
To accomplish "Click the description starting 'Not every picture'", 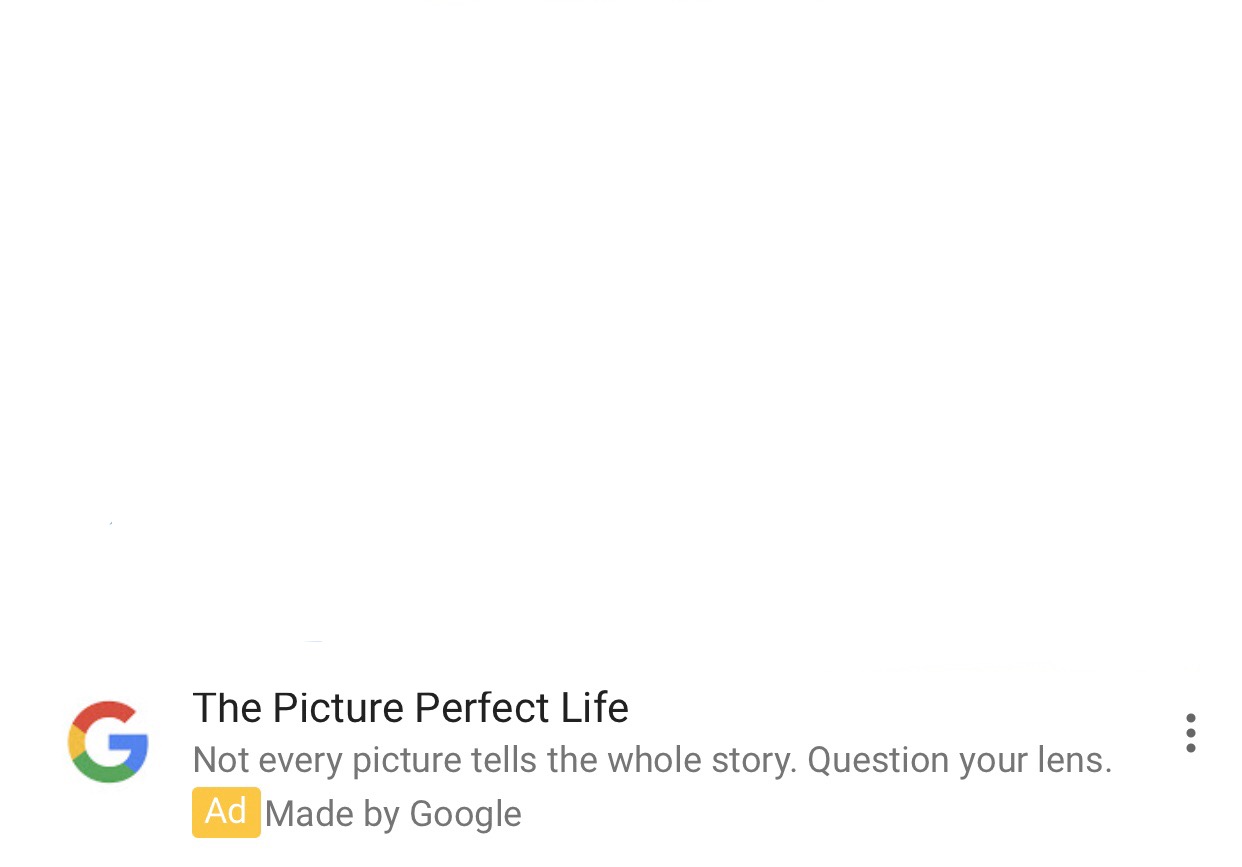I will (x=652, y=761).
